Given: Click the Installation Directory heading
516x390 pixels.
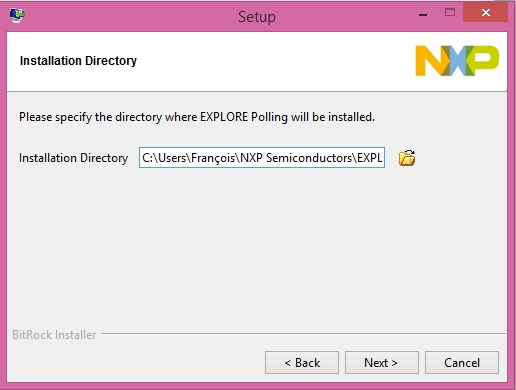Looking at the screenshot, I should tap(78, 61).
